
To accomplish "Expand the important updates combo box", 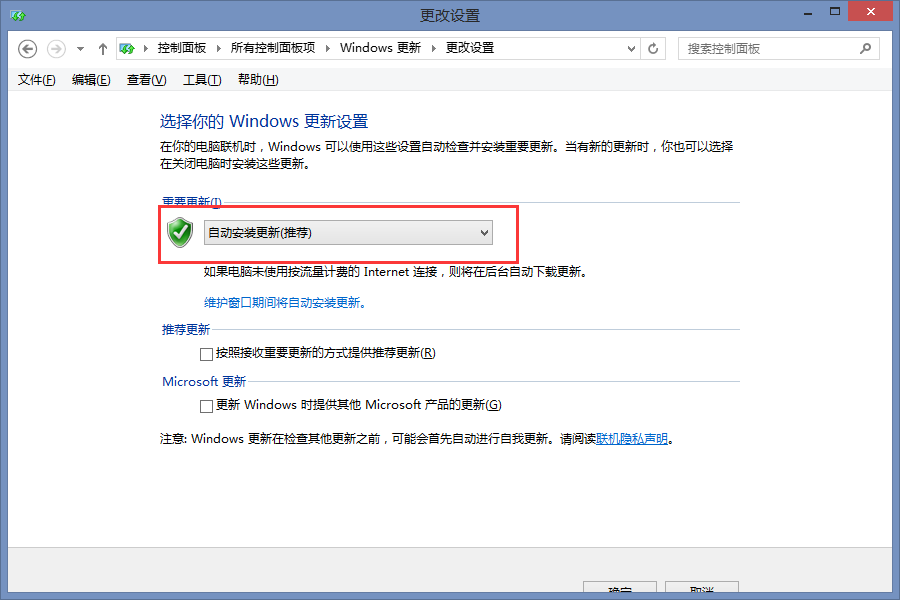I will pos(348,233).
